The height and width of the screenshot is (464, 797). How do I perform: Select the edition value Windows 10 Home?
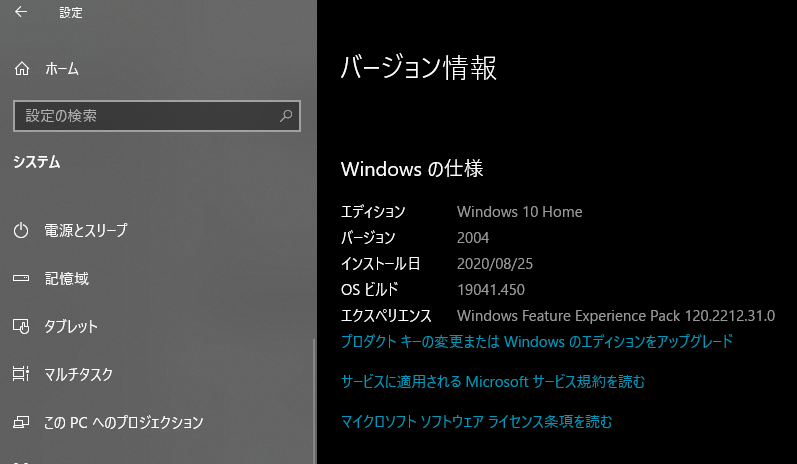click(519, 211)
